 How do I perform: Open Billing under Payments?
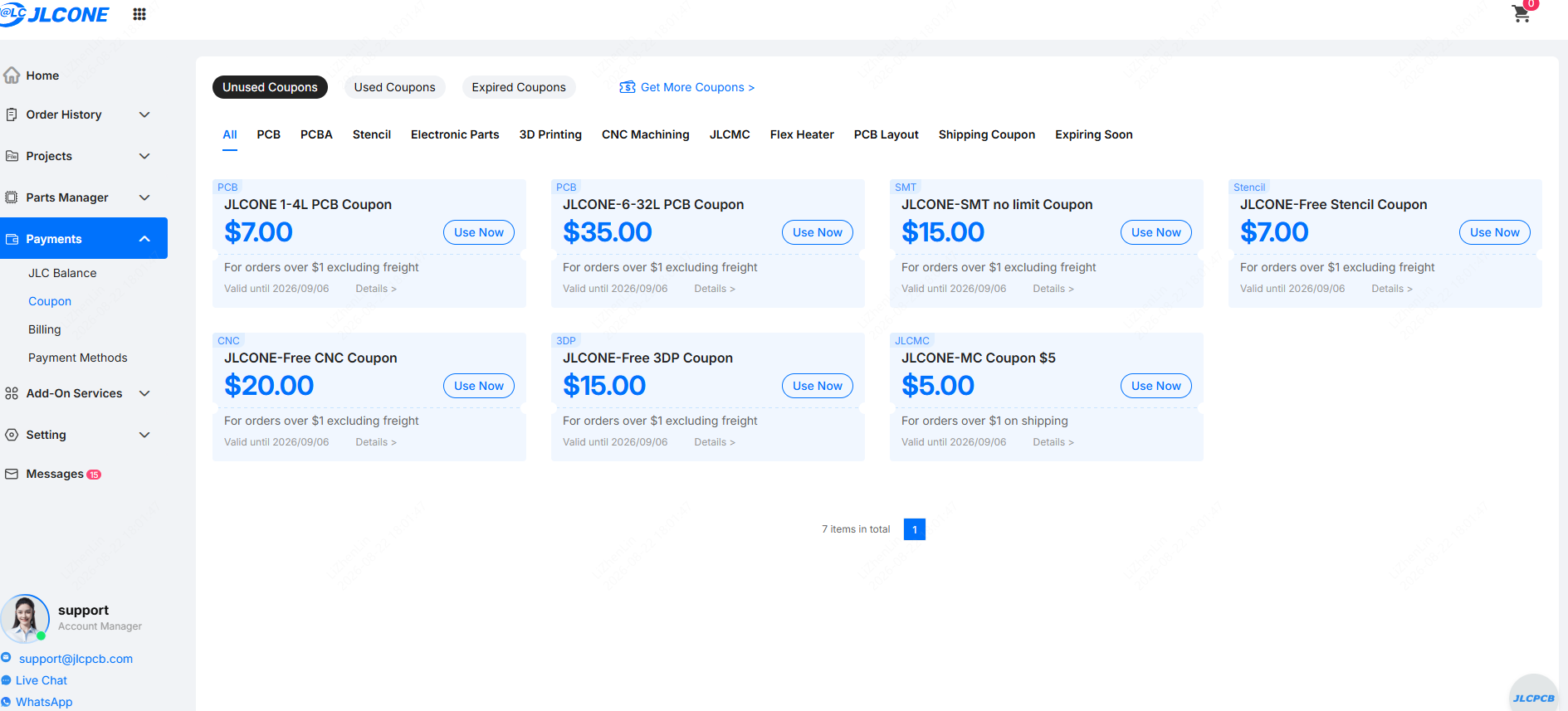[x=45, y=329]
